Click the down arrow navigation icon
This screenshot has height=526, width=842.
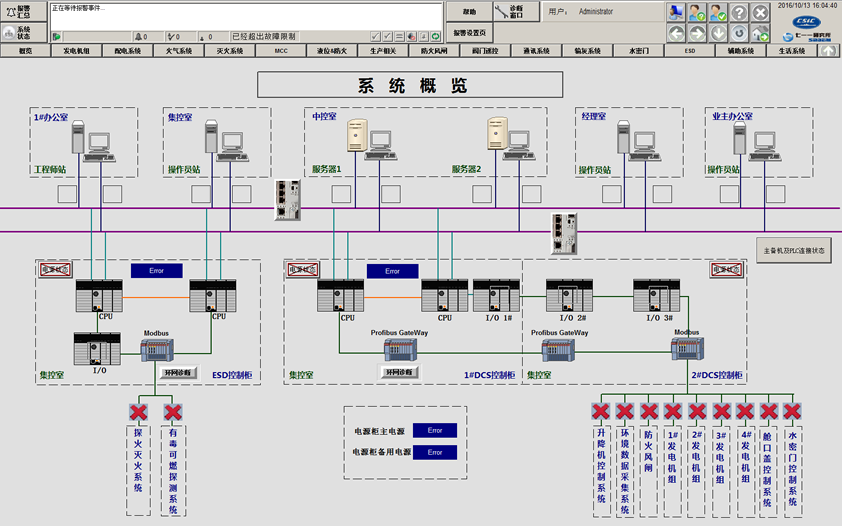pos(719,33)
